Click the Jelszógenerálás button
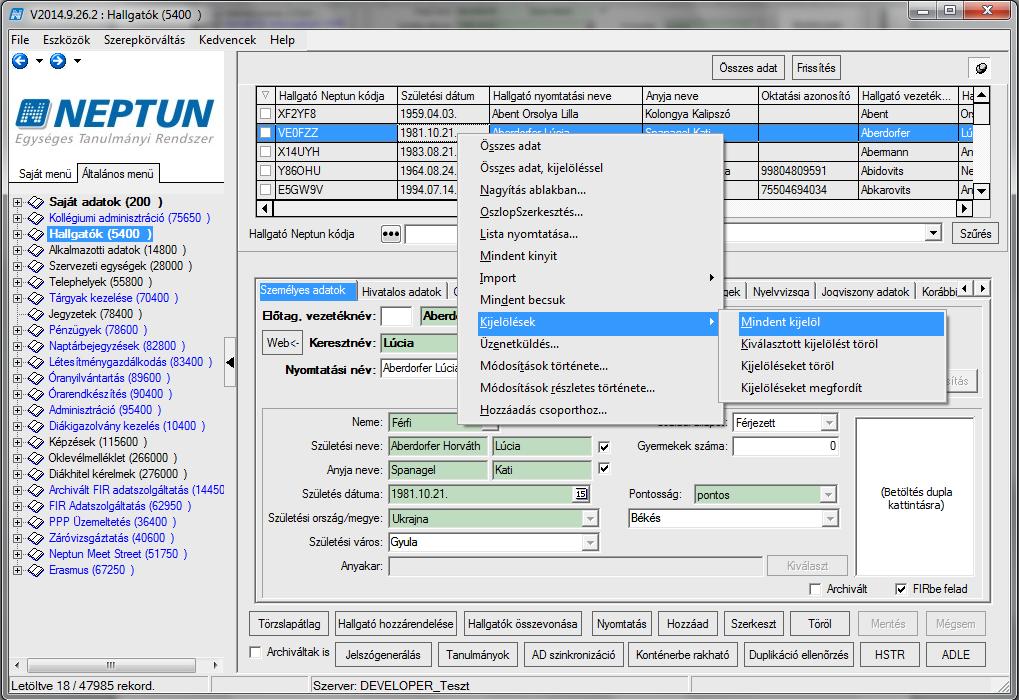This screenshot has height=700, width=1019. click(383, 655)
